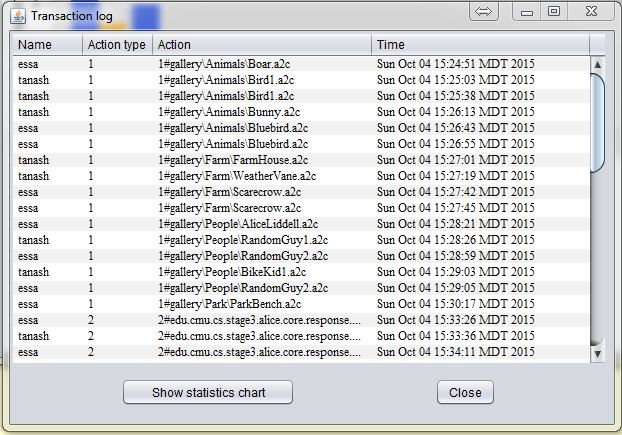Image resolution: width=622 pixels, height=435 pixels.
Task: Click the edu.cmu action in the 15:33:36 row
Action: pyautogui.click(x=259, y=336)
